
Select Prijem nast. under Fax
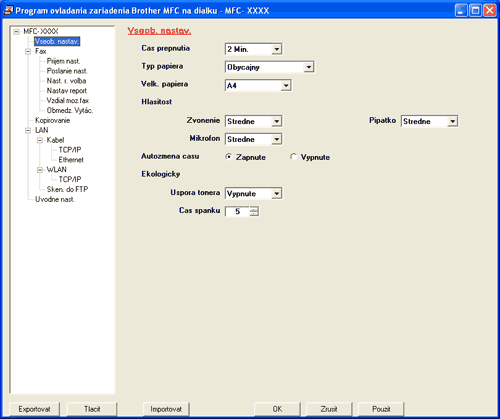click(x=63, y=61)
